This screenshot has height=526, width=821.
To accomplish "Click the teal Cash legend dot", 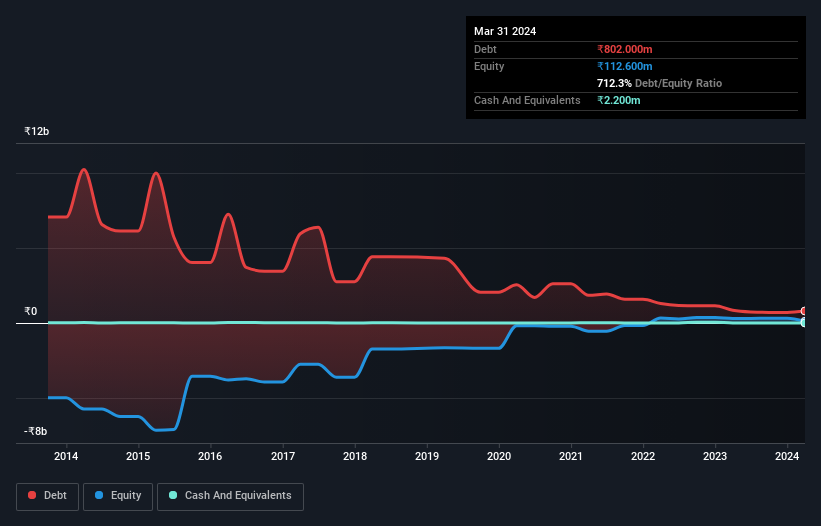I will [x=173, y=495].
